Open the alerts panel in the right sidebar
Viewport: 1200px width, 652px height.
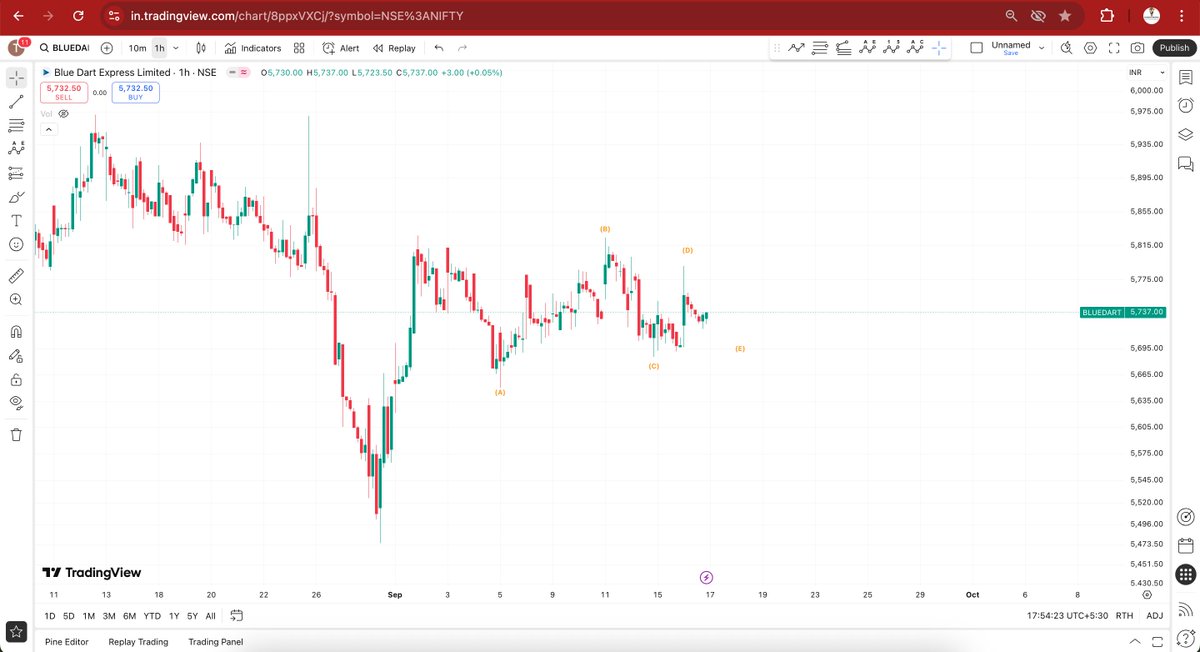pos(1185,105)
